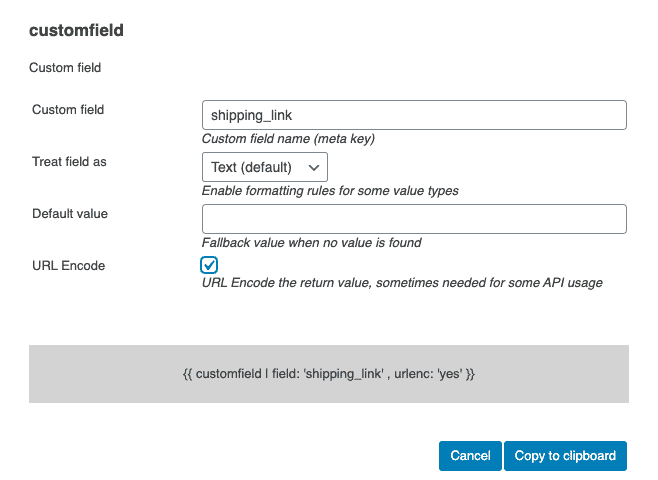Click the bold 'customfield' heading
Image resolution: width=658 pixels, height=480 pixels.
pos(76,31)
